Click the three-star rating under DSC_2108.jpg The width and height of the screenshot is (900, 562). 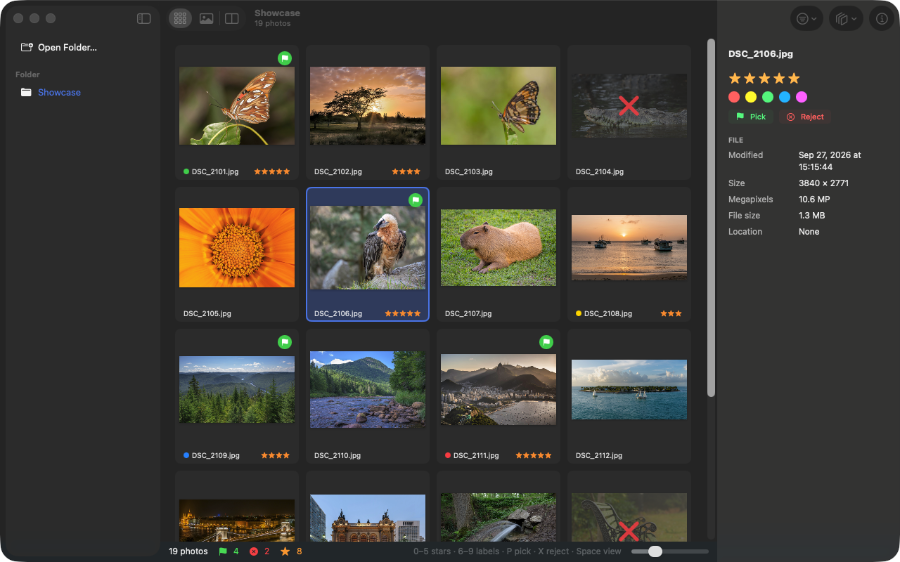point(671,313)
